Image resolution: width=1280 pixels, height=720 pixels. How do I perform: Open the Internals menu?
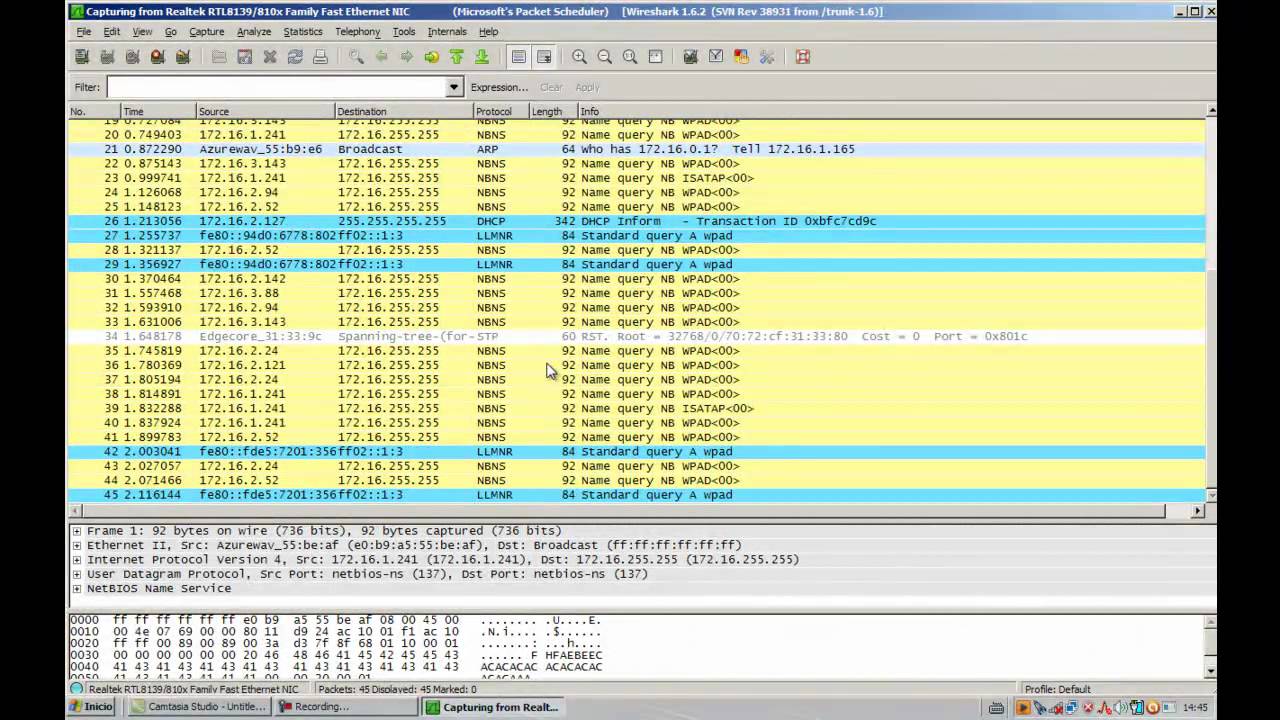pyautogui.click(x=447, y=32)
